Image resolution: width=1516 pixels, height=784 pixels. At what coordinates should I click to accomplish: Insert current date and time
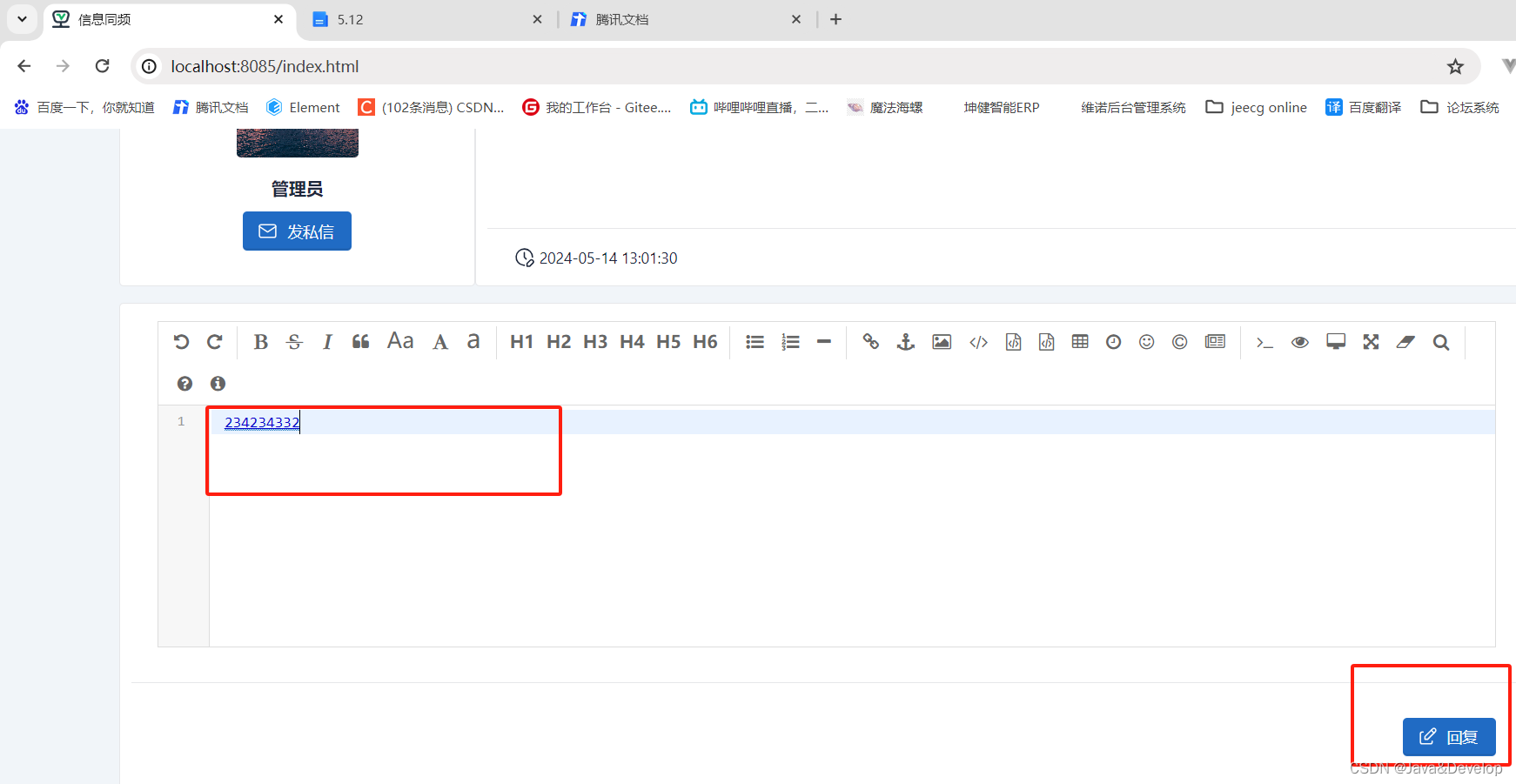[1113, 342]
